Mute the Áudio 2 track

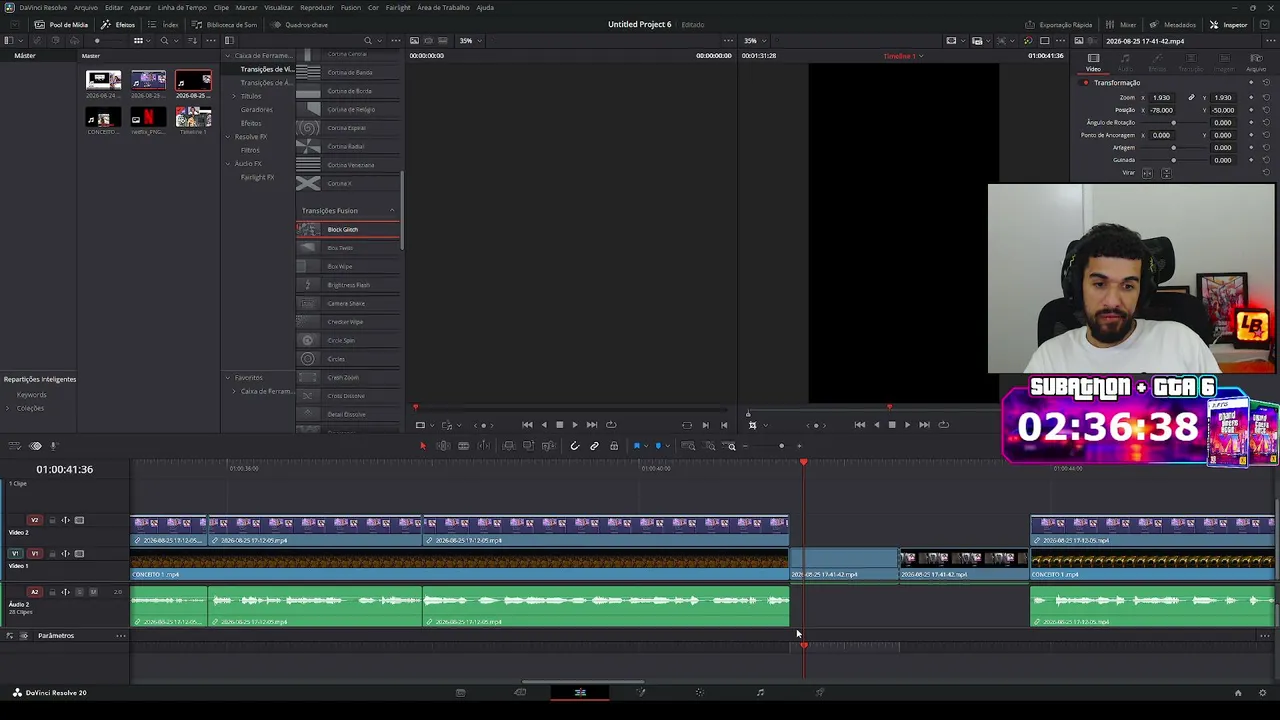[93, 592]
